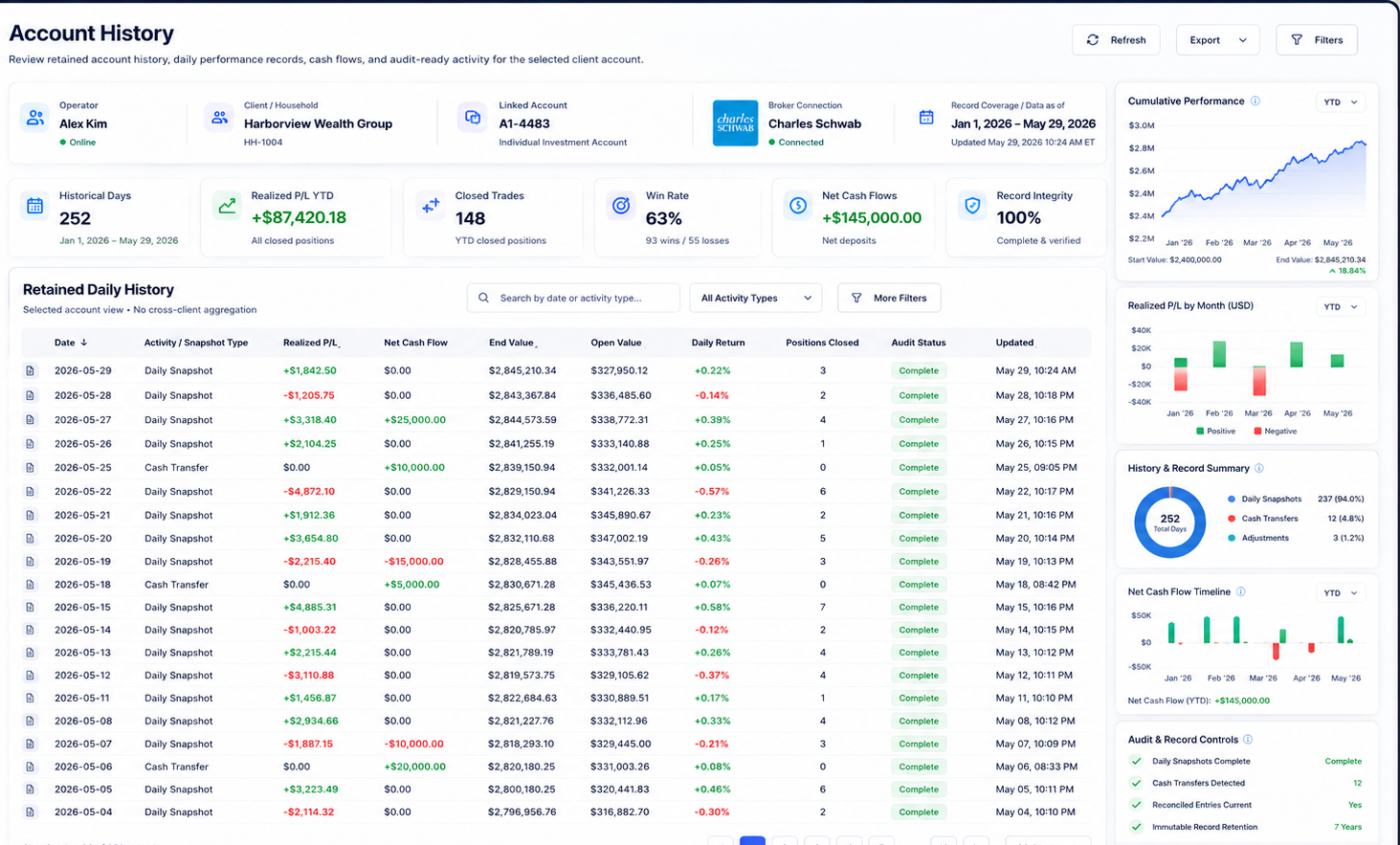Image resolution: width=1400 pixels, height=845 pixels.
Task: Open the document icon for 2026-05-04 row
Action: coord(31,812)
